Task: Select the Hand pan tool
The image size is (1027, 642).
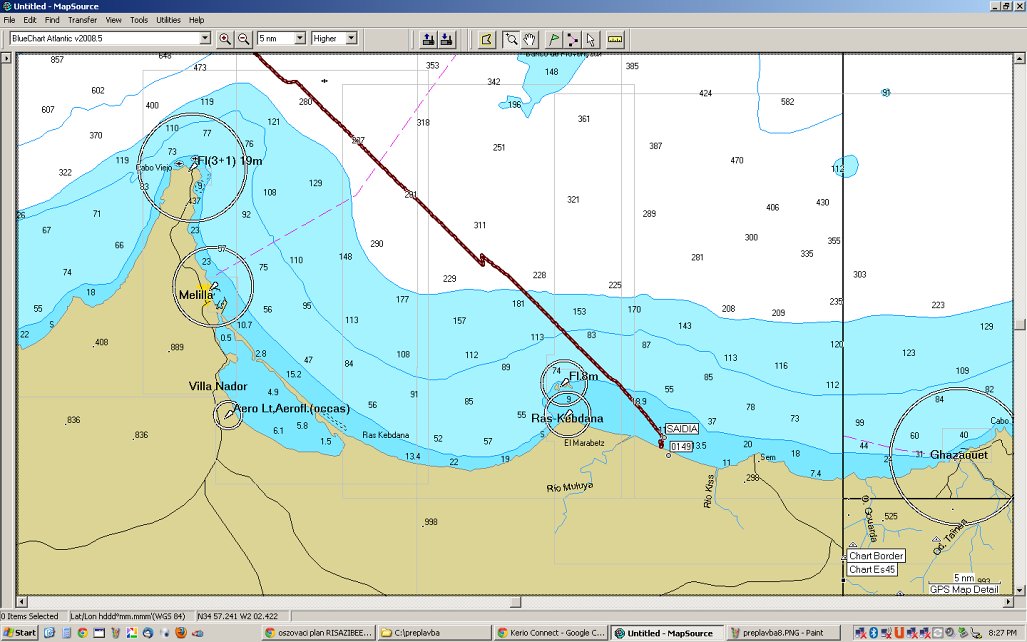Action: [x=529, y=39]
